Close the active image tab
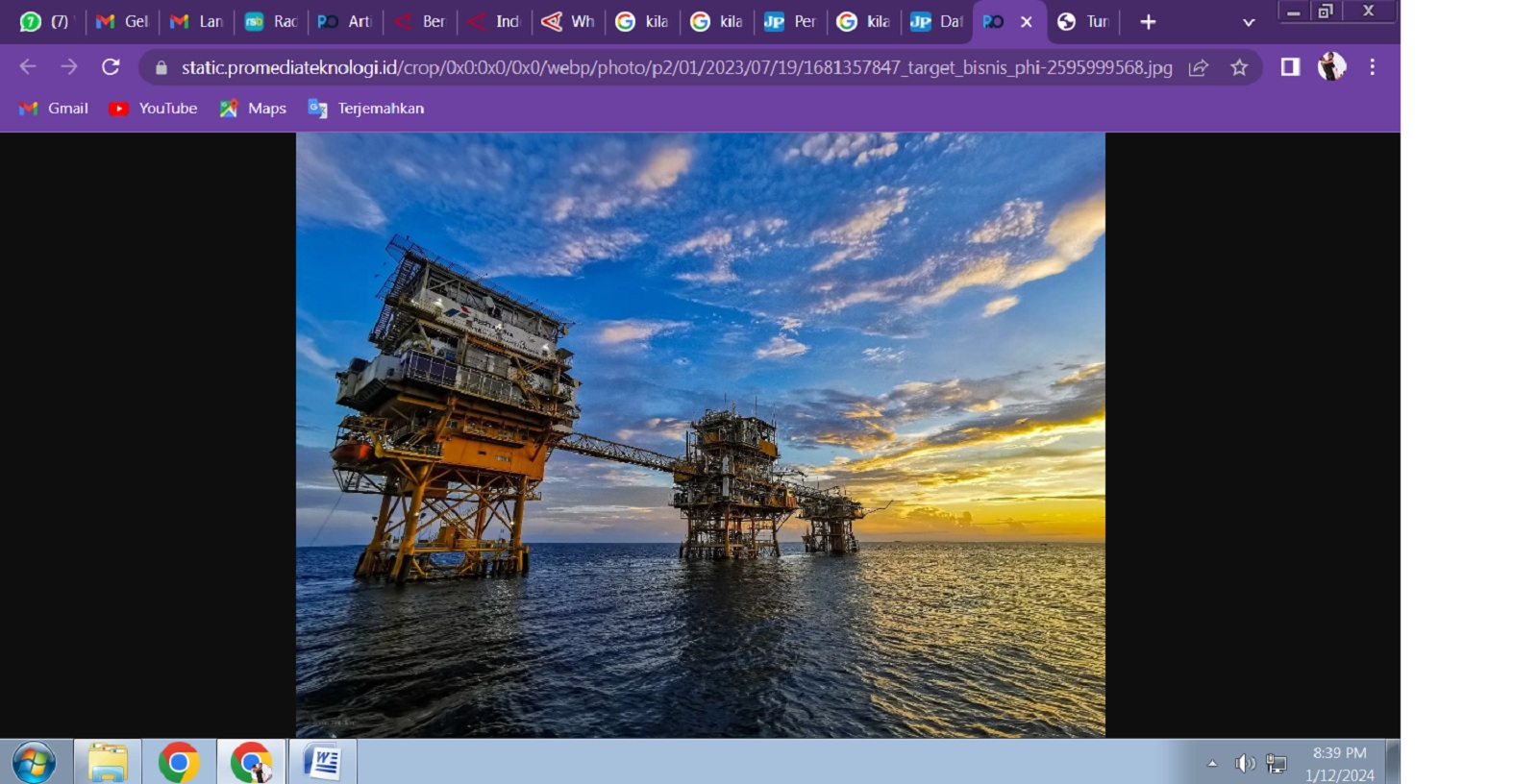 (x=1027, y=21)
